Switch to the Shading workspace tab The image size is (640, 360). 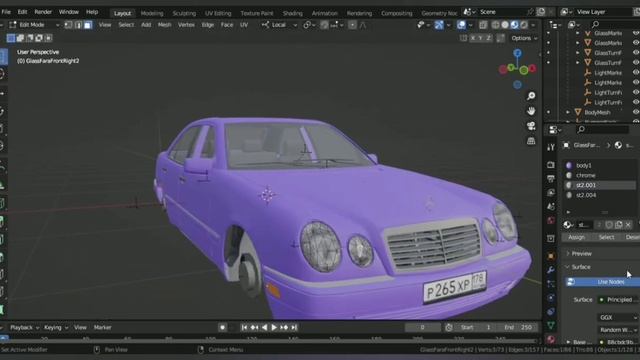point(293,13)
